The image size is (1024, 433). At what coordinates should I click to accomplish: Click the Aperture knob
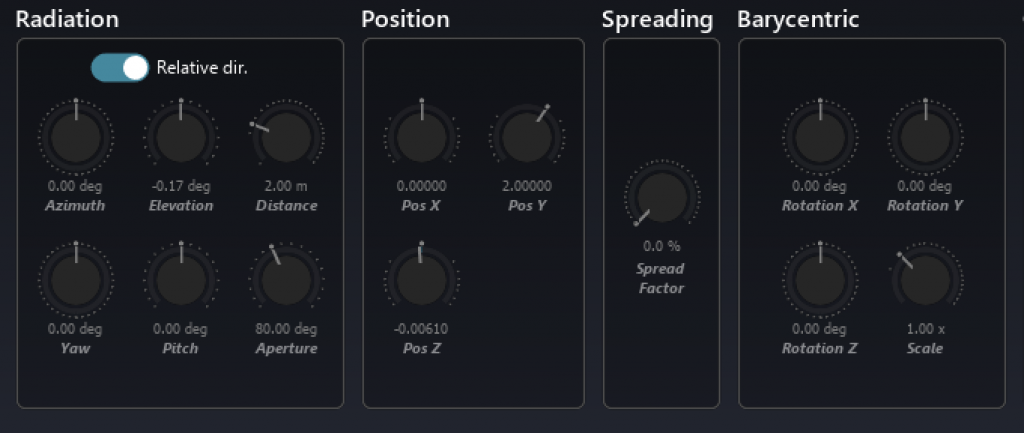point(286,280)
